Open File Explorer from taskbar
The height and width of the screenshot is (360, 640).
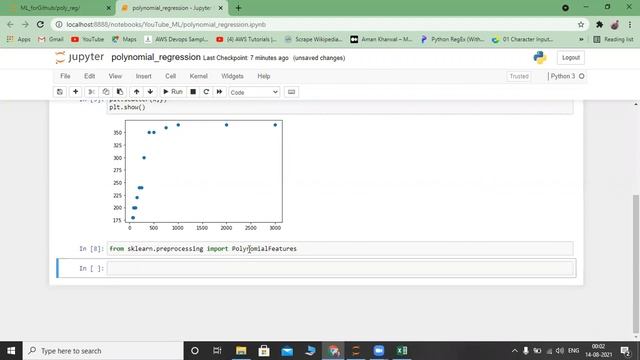[241, 351]
